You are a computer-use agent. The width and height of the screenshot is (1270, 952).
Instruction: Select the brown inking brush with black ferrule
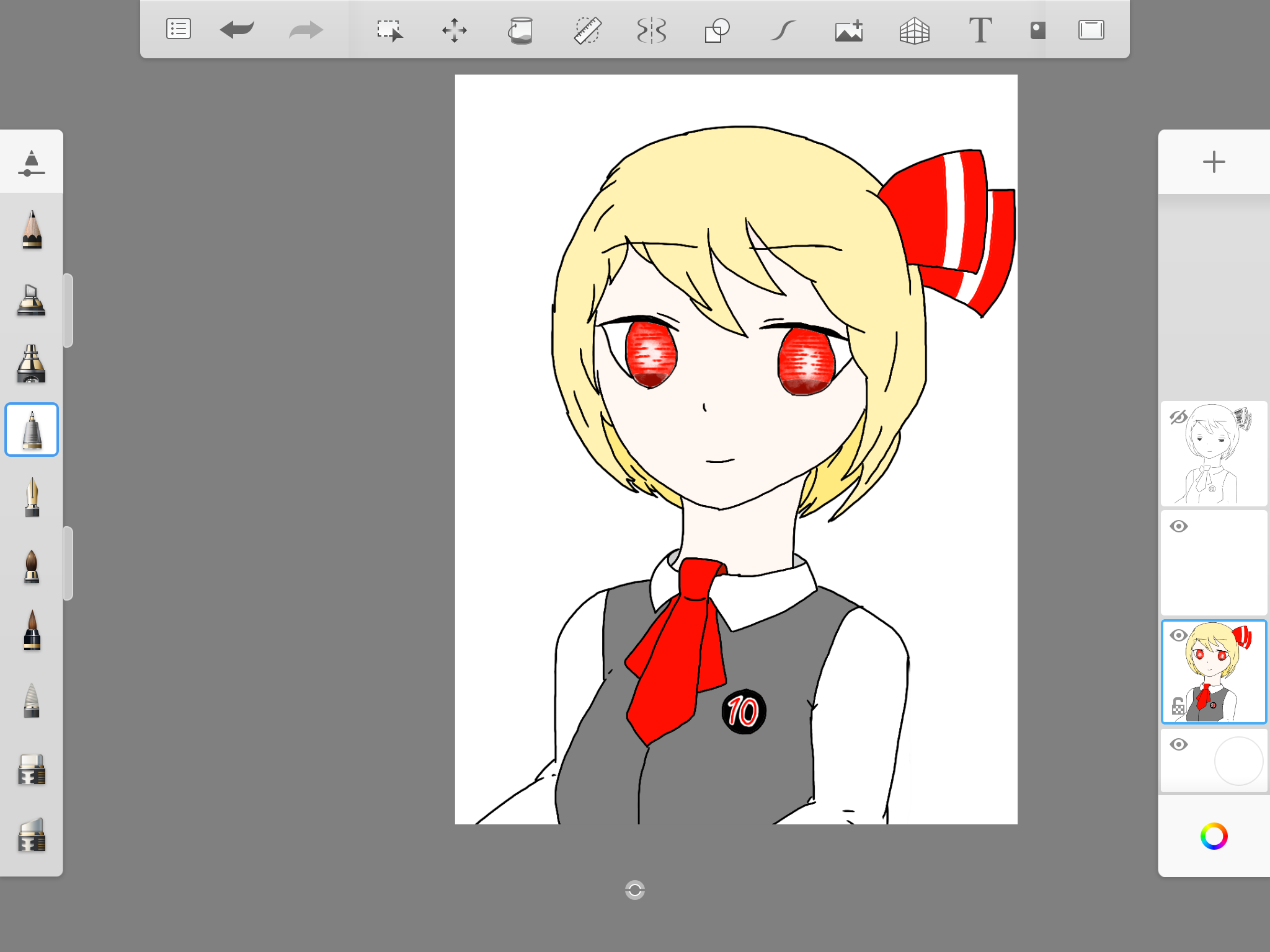tap(32, 630)
